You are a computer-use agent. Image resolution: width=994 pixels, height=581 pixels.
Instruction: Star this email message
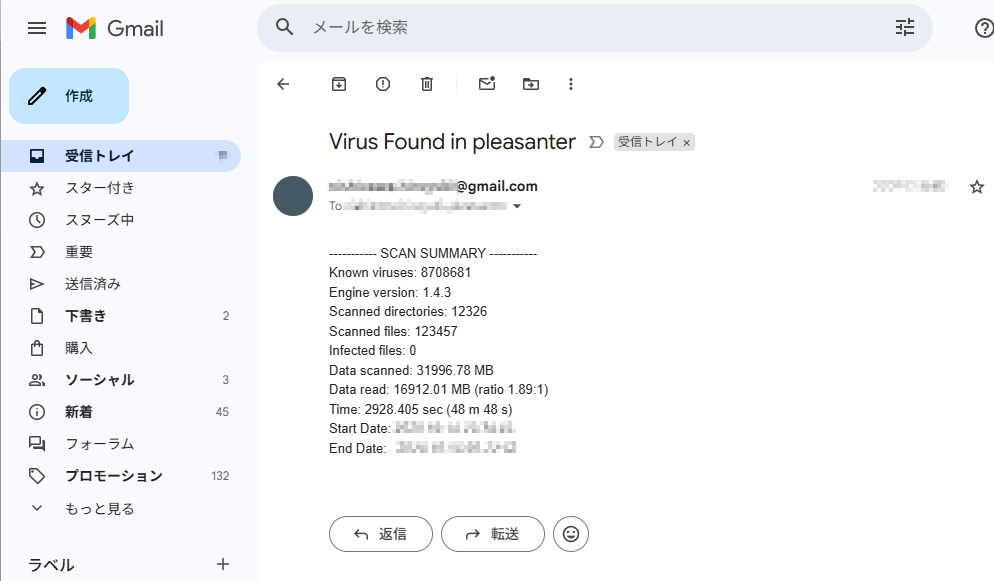[977, 187]
